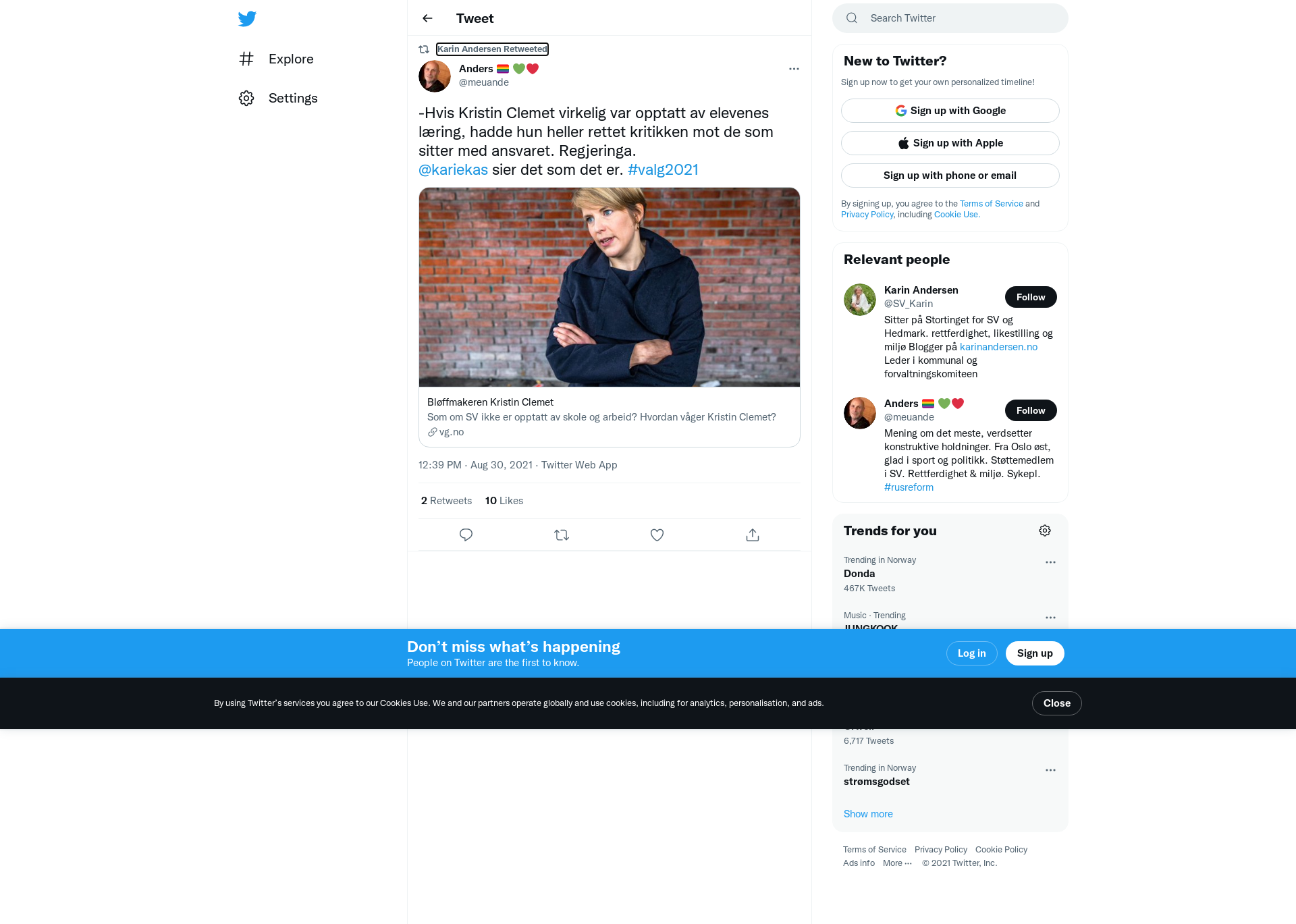Viewport: 1296px width, 924px height.
Task: Follow Karin Andersen
Action: click(x=1031, y=297)
